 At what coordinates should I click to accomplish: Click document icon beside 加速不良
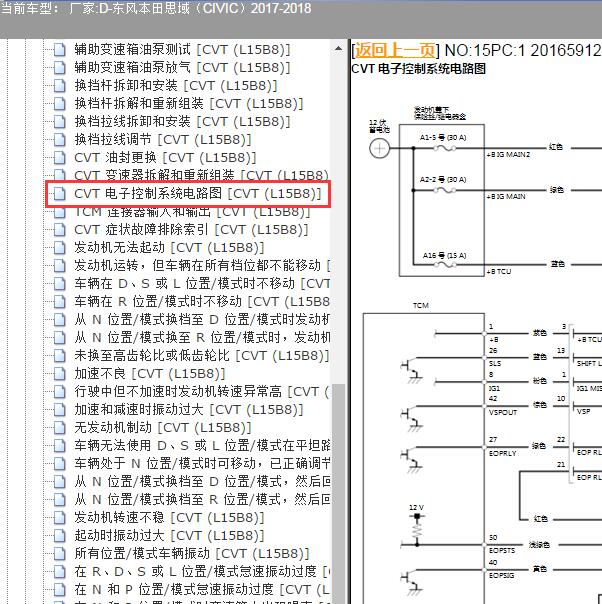pyautogui.click(x=59, y=373)
